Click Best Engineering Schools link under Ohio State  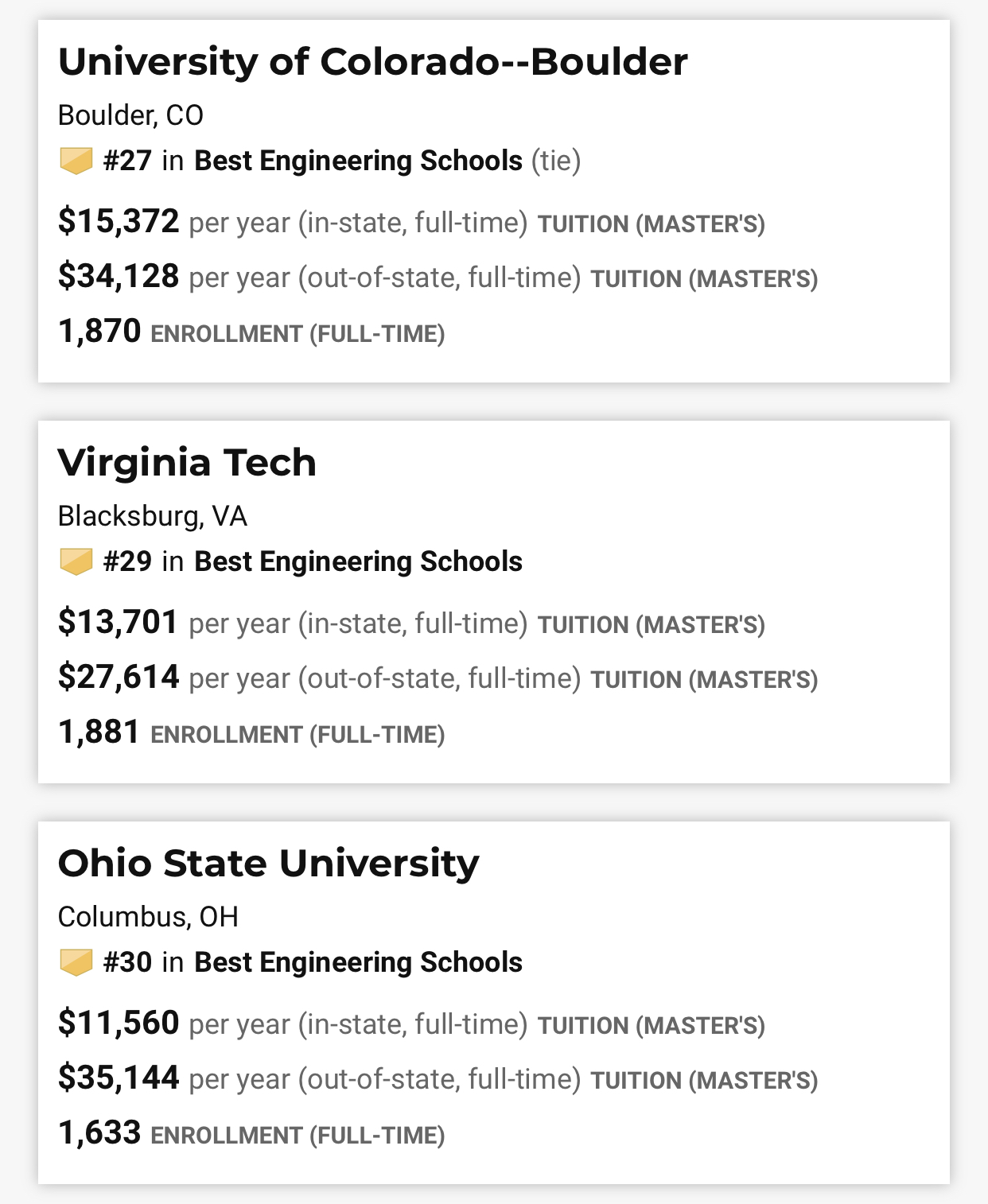(358, 963)
